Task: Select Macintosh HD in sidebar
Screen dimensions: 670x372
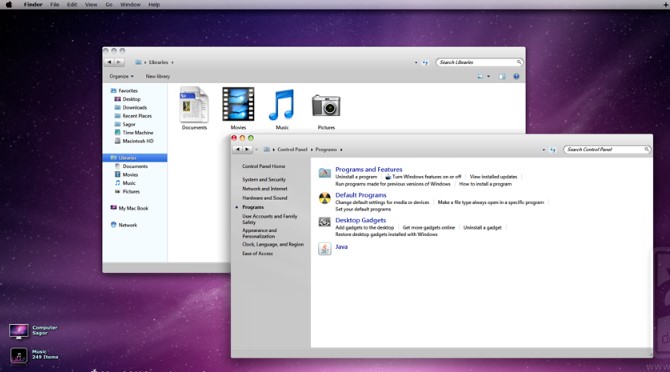Action: pyautogui.click(x=134, y=141)
